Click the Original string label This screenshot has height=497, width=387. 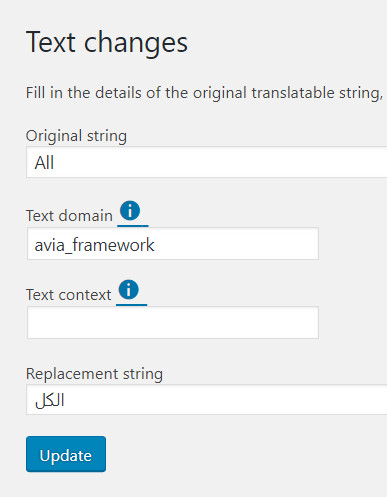tap(76, 136)
